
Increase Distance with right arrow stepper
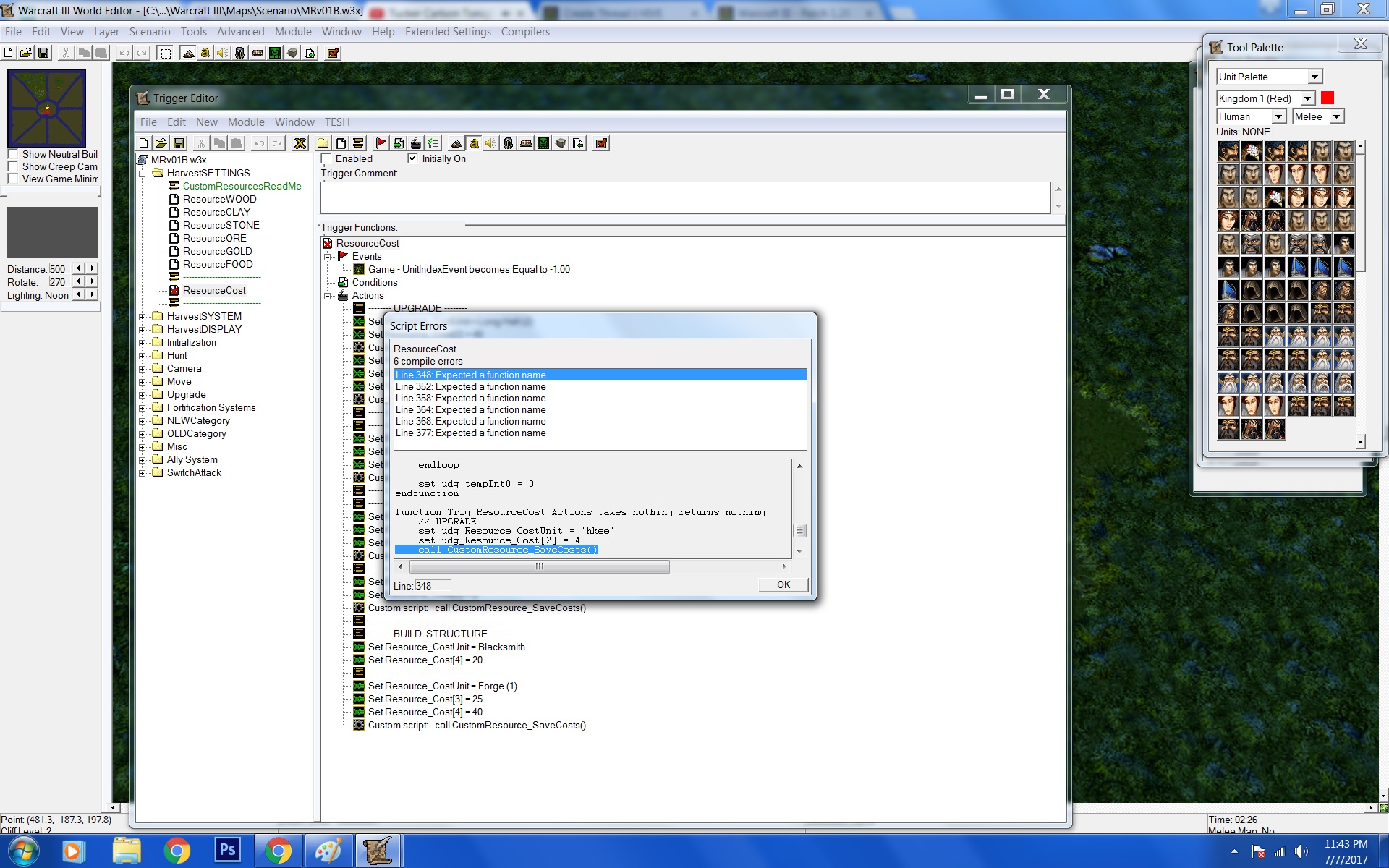click(92, 268)
